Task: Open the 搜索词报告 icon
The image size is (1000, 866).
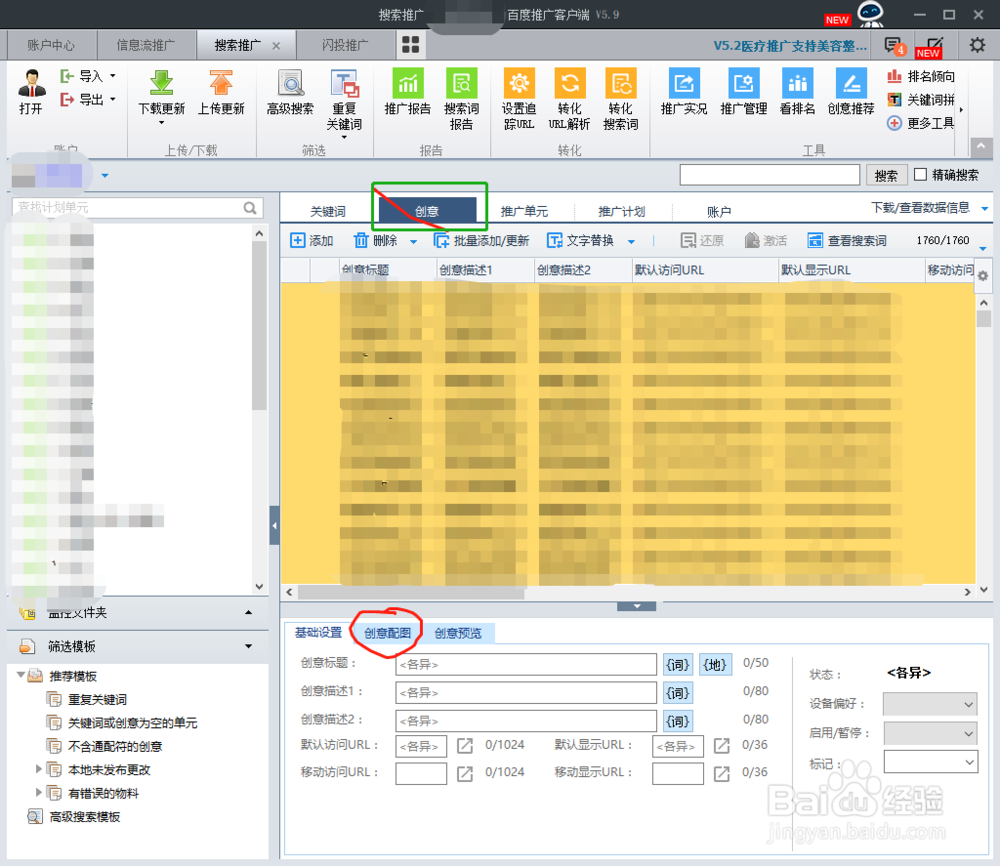Action: point(461,83)
